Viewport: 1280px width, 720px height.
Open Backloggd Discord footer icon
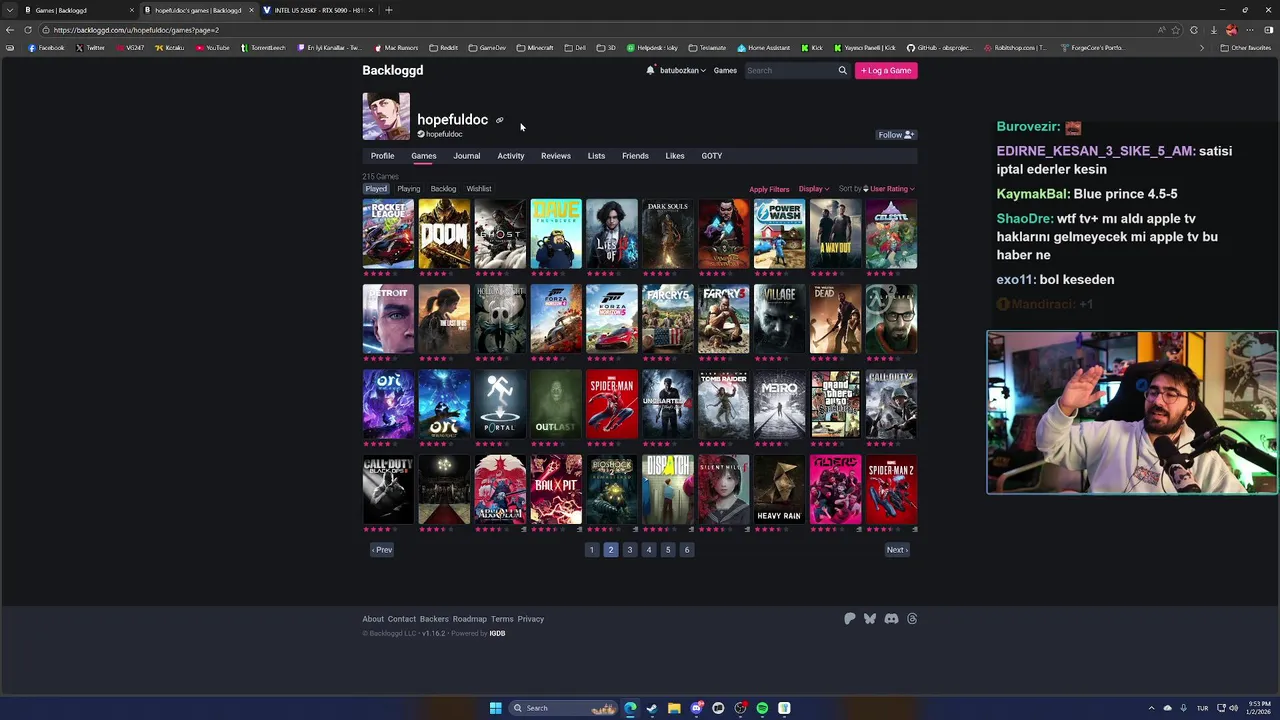[891, 619]
